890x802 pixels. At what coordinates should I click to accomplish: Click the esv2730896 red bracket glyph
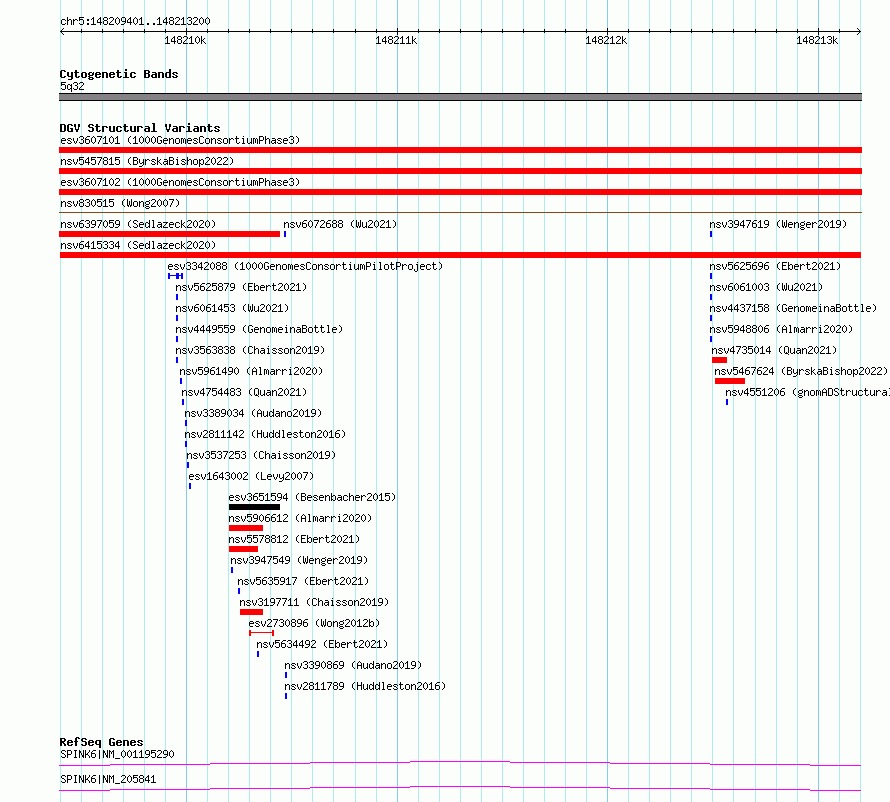(262, 633)
